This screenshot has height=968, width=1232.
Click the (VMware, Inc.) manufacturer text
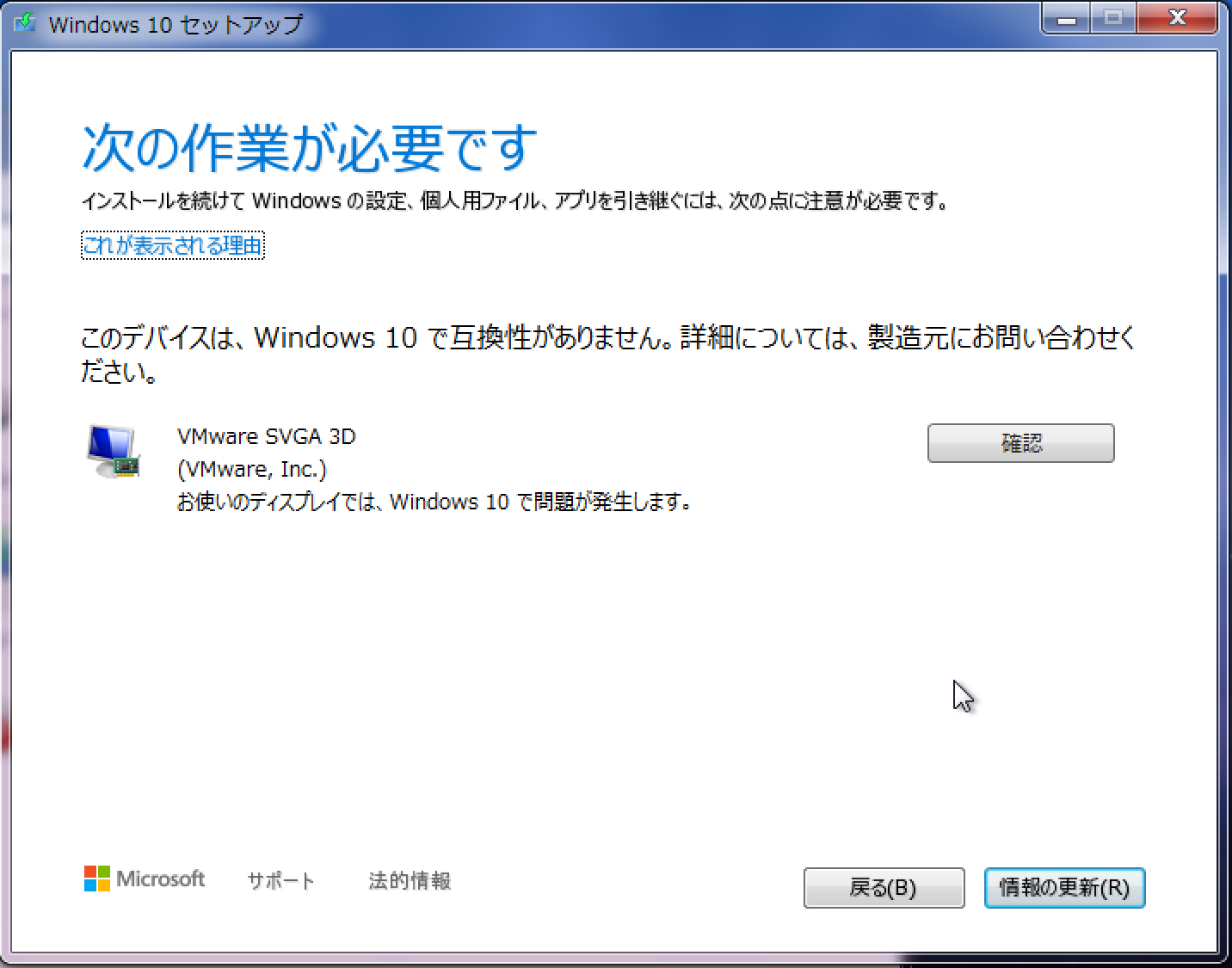pyautogui.click(x=252, y=470)
